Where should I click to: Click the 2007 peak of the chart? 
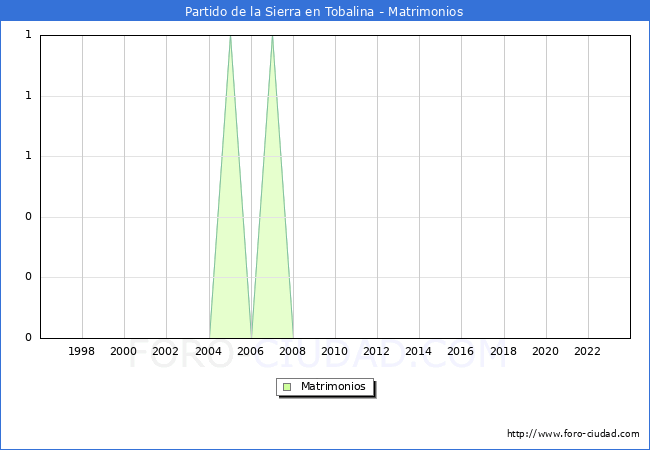(272, 38)
